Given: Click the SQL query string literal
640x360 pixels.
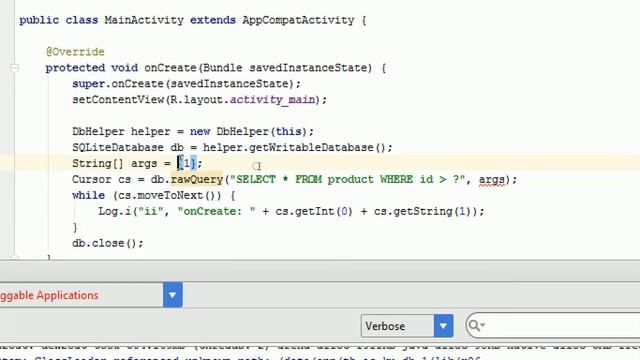Looking at the screenshot, I should point(348,179).
